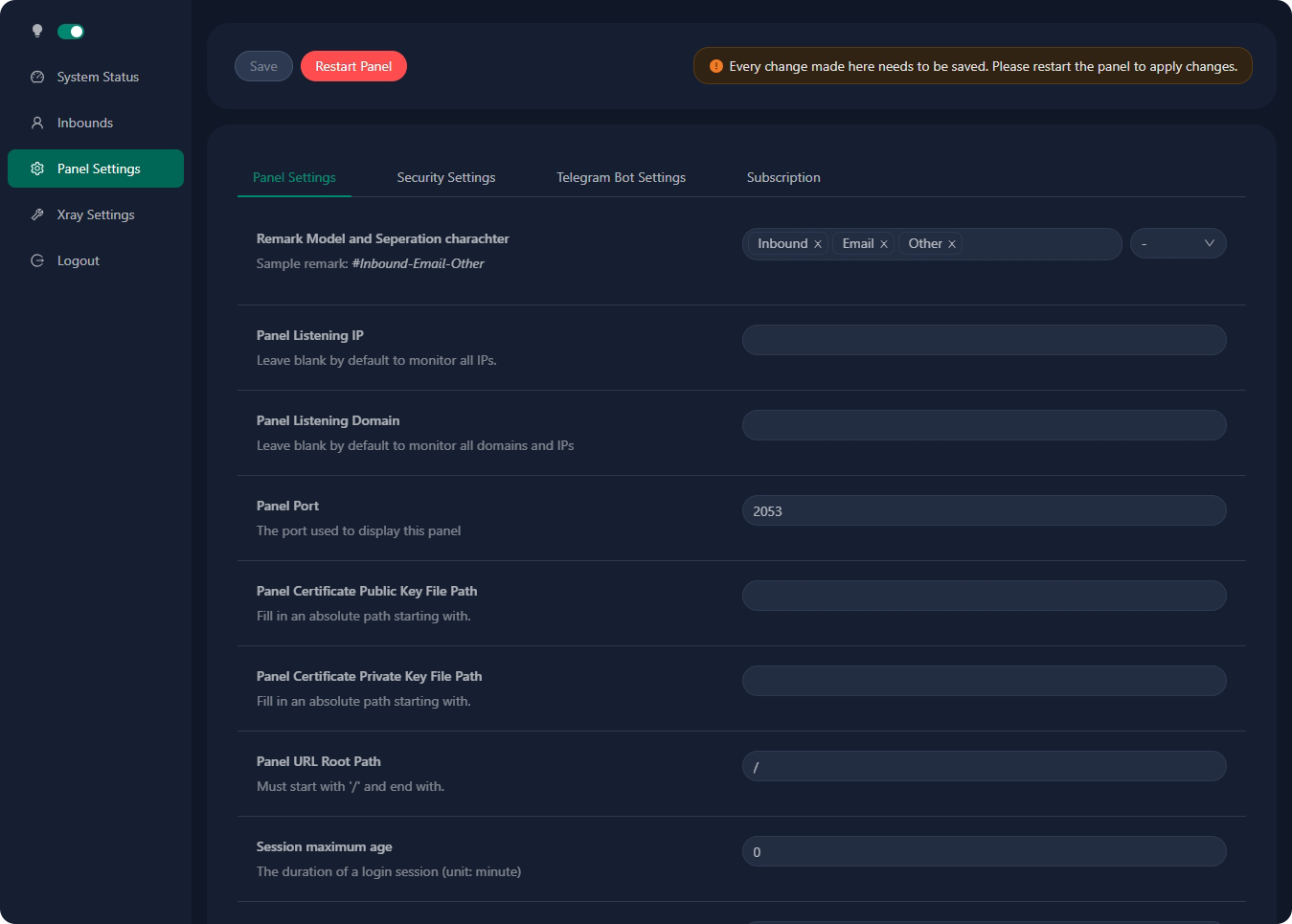
Task: Remove the Inbound tag from remark model
Action: pos(818,244)
